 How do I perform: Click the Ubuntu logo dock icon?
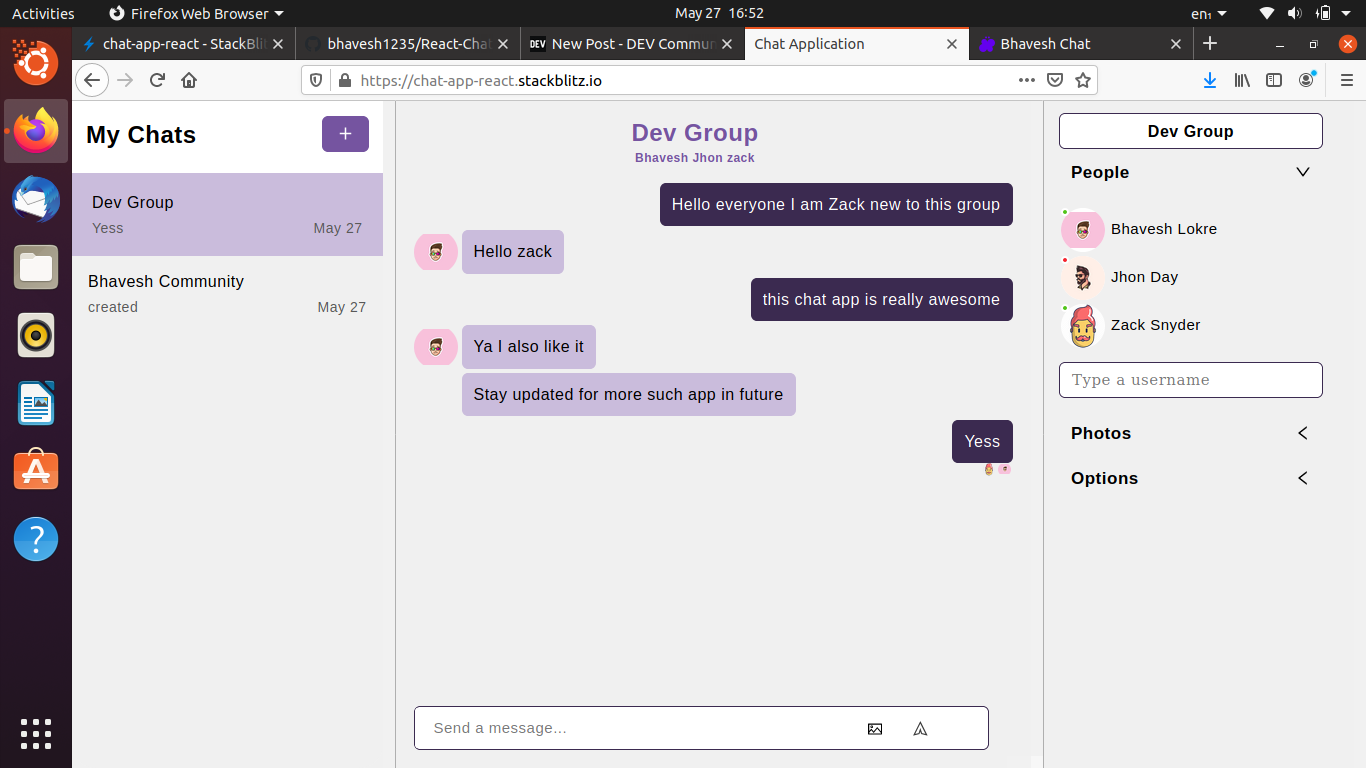pyautogui.click(x=36, y=63)
